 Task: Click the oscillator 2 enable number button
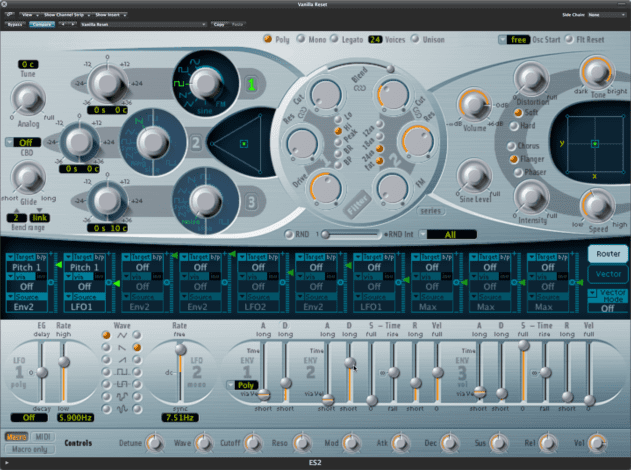195,143
